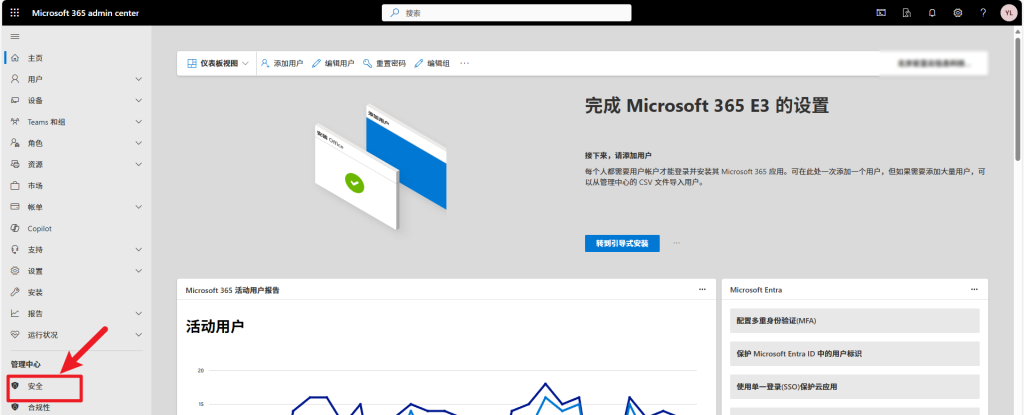1024x415 pixels.
Task: Open the YL account avatar
Action: [1007, 12]
